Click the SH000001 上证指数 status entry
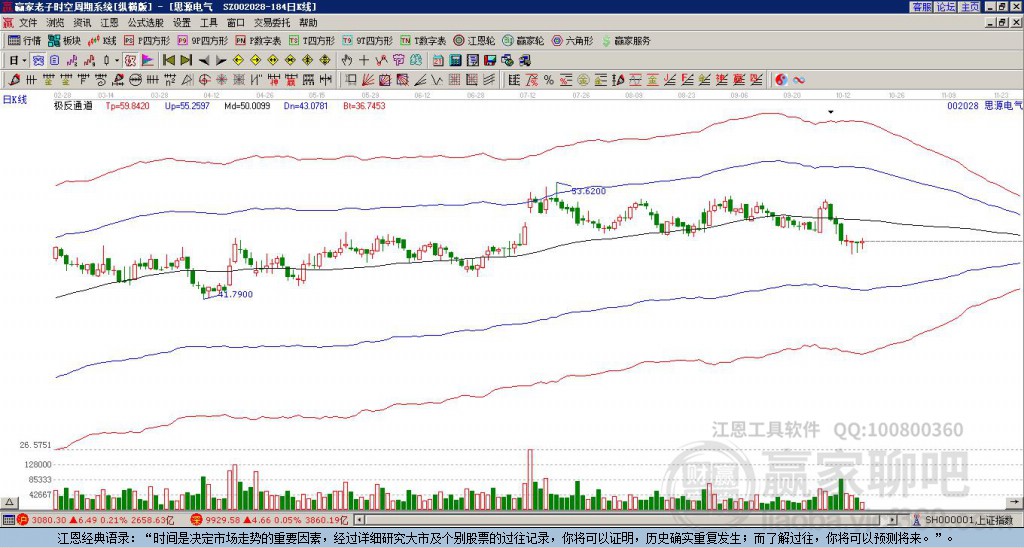 [964, 520]
